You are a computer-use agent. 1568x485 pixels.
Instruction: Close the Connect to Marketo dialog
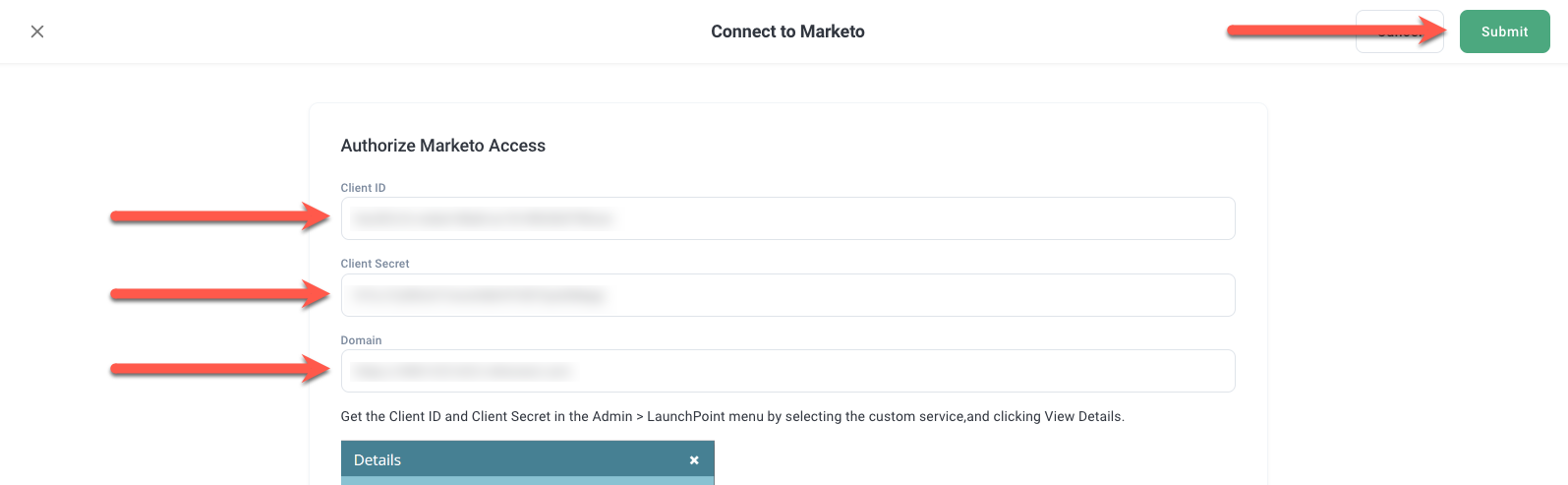37,31
